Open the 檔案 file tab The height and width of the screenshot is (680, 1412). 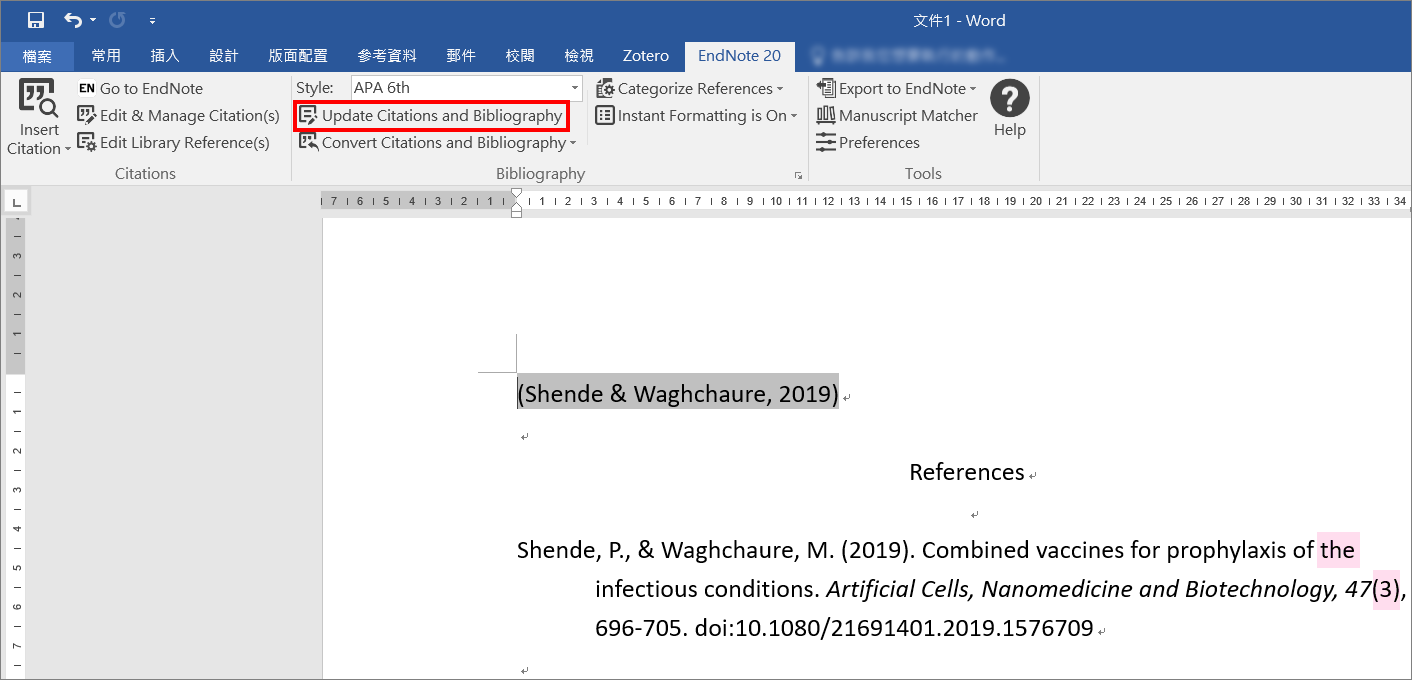click(37, 56)
